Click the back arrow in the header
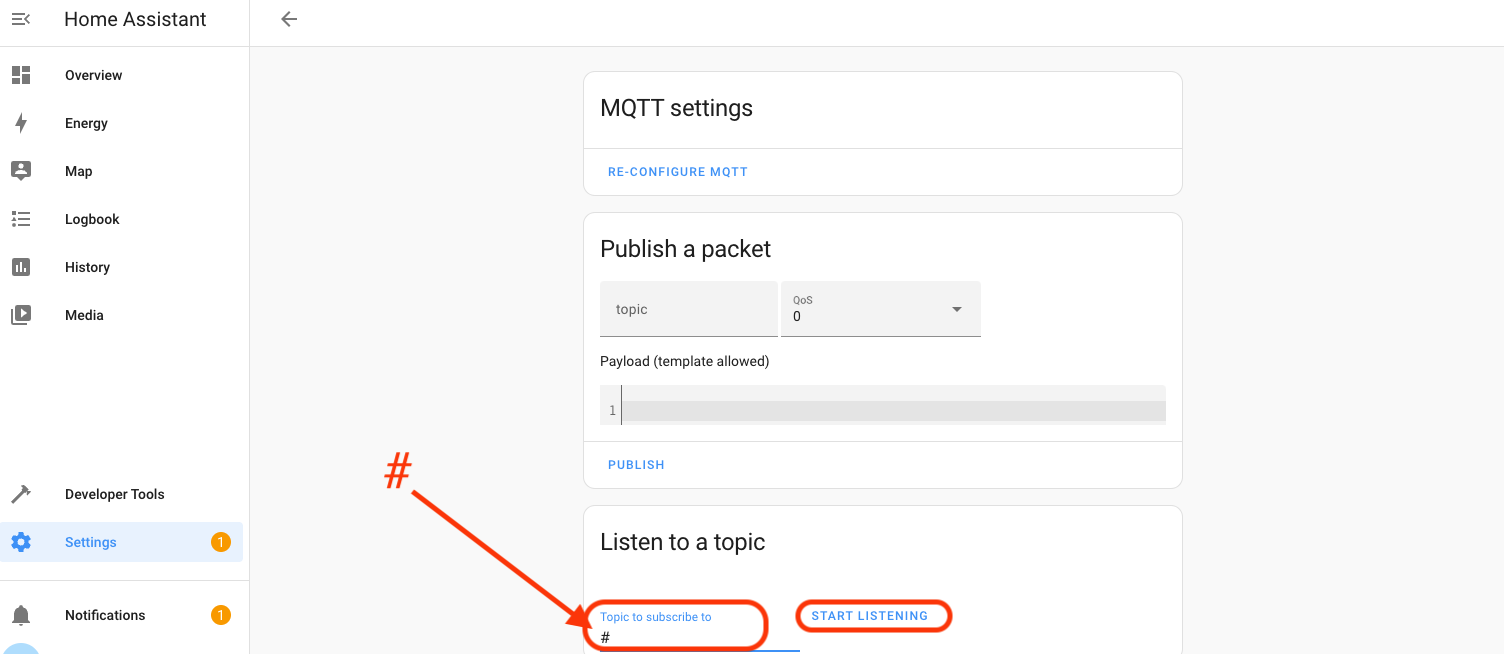 [x=289, y=19]
